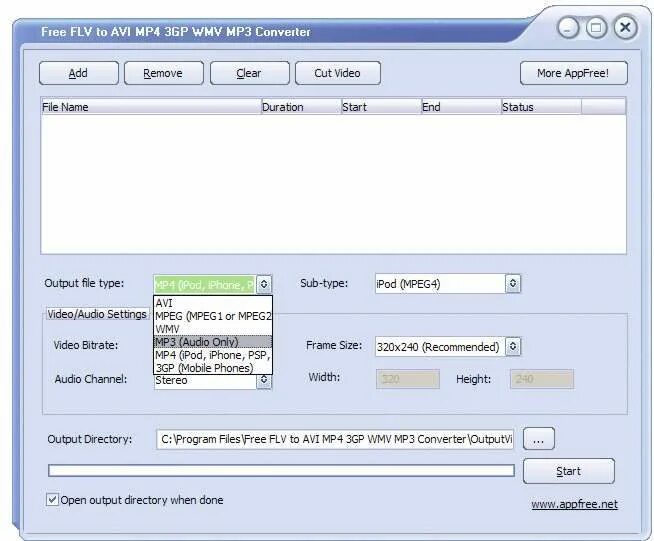Click the Remove button
The height and width of the screenshot is (541, 654).
click(164, 73)
